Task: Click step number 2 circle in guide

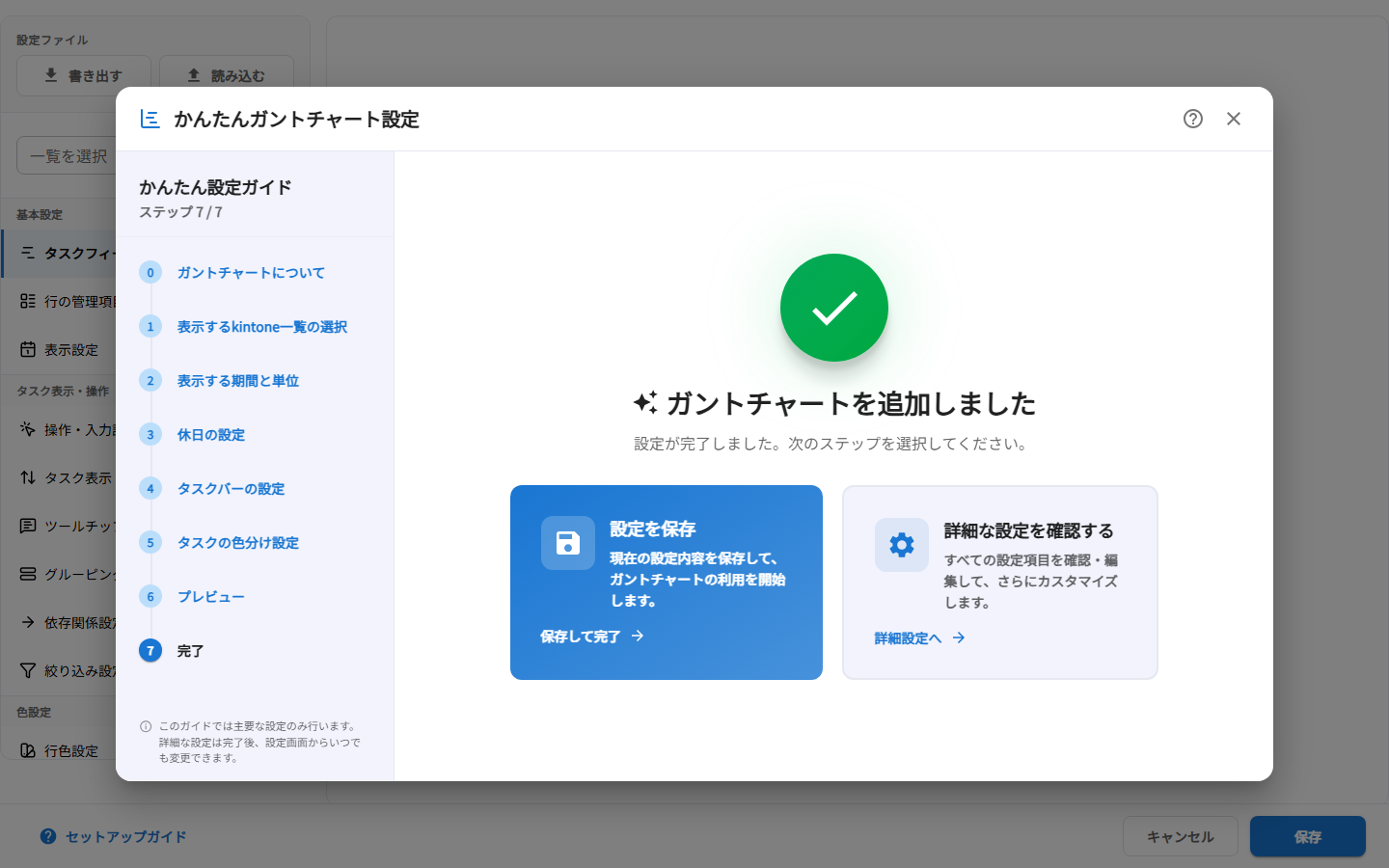Action: coord(150,381)
